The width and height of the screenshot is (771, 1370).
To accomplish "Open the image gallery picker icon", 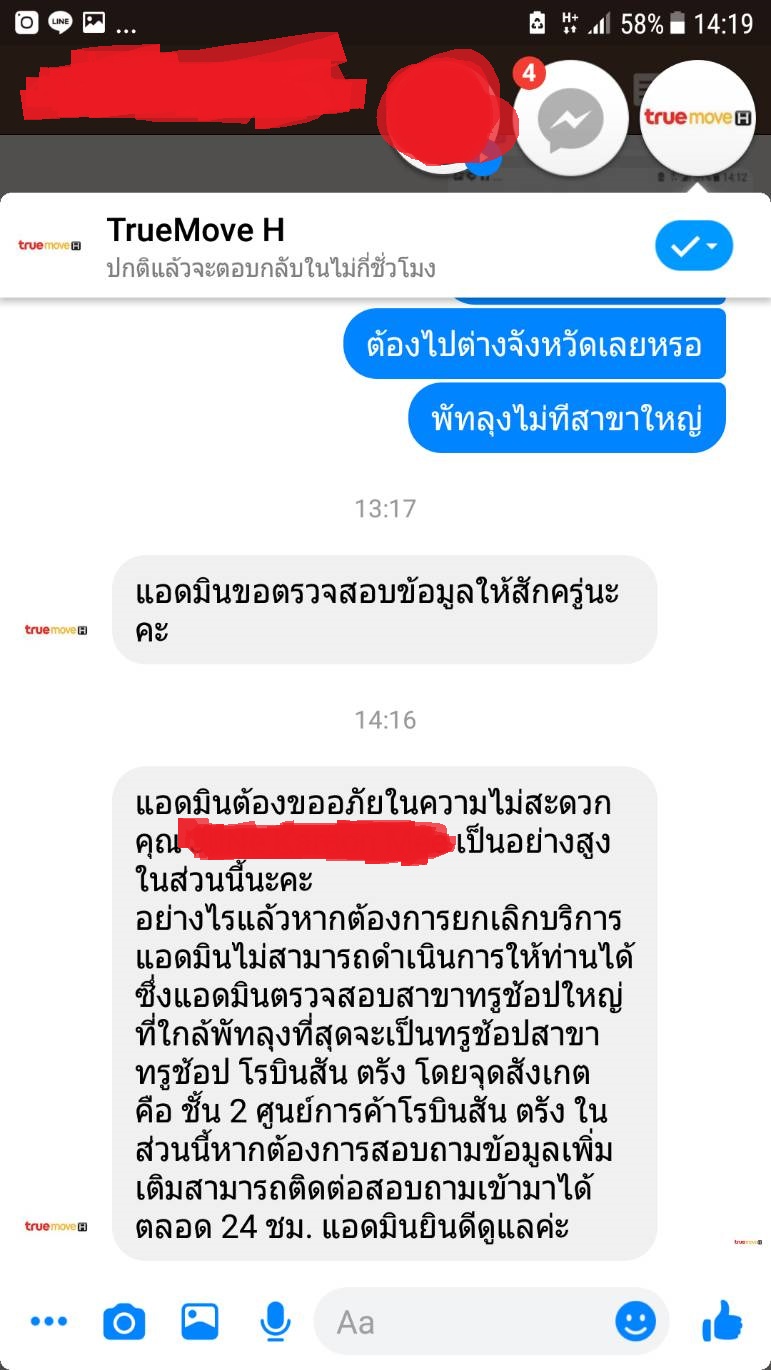I will [200, 1322].
